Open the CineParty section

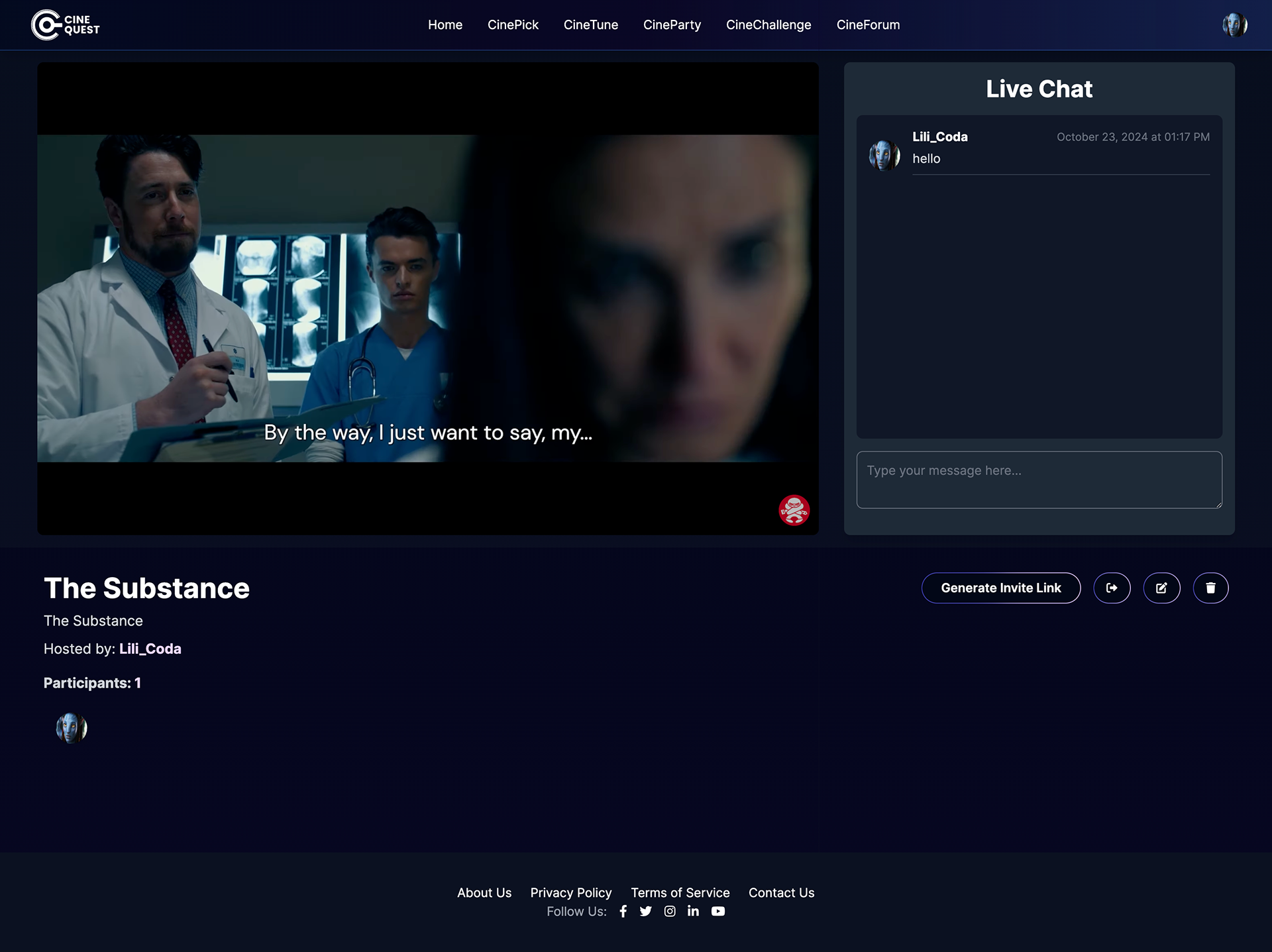tap(672, 25)
